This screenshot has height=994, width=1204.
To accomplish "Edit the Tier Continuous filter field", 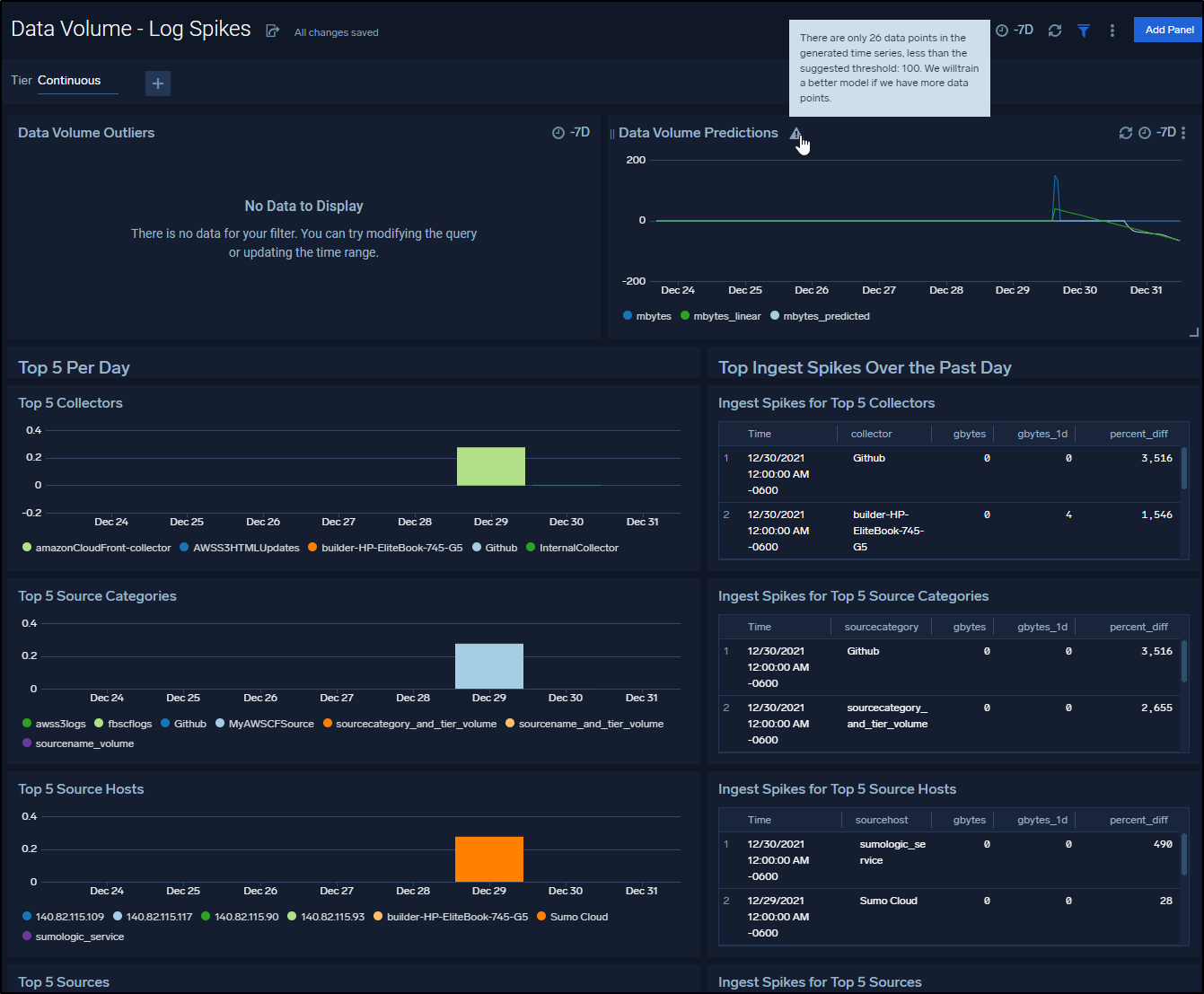I will coord(78,81).
